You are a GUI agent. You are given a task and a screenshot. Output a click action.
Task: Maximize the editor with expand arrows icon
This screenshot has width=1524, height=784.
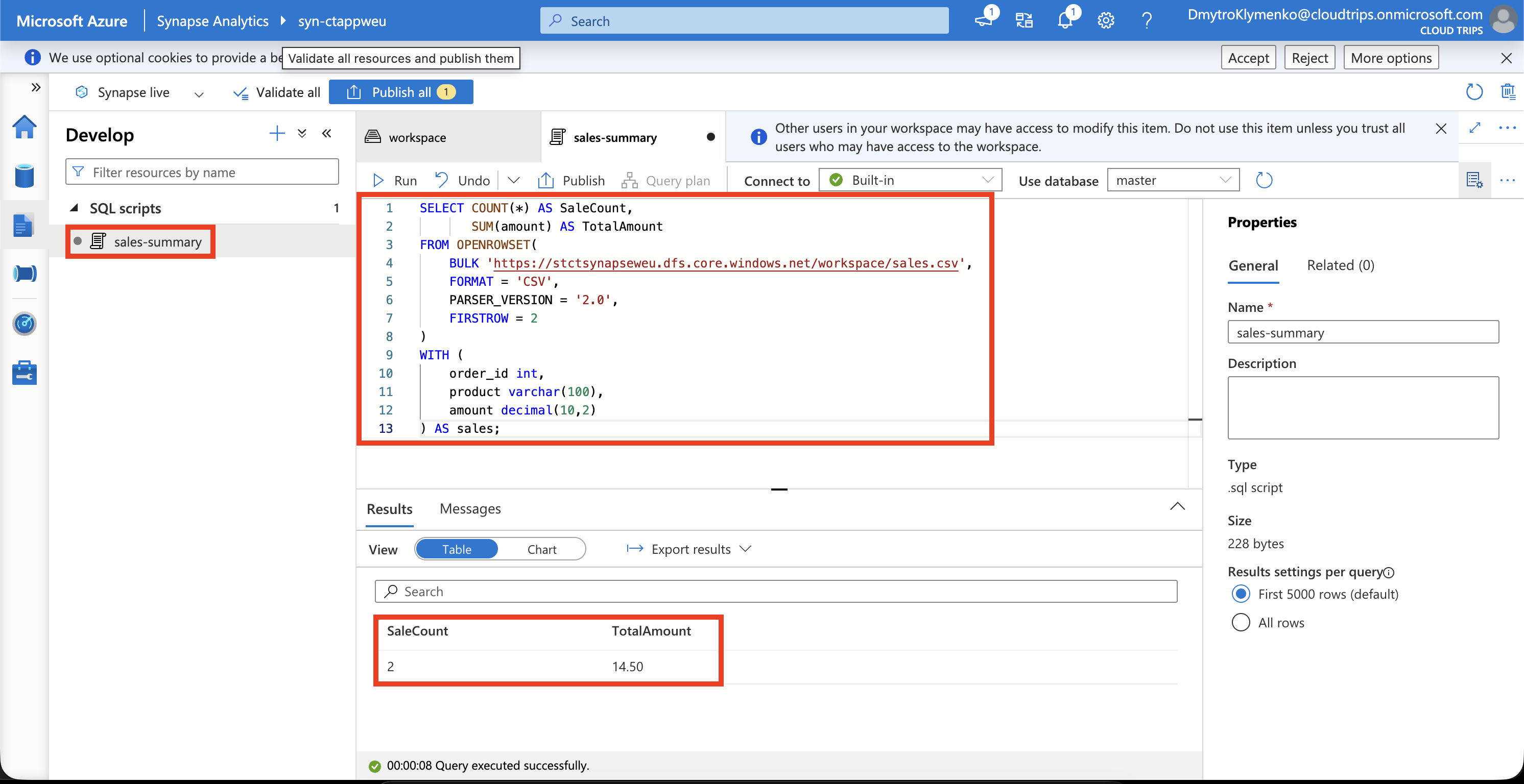pyautogui.click(x=1475, y=128)
